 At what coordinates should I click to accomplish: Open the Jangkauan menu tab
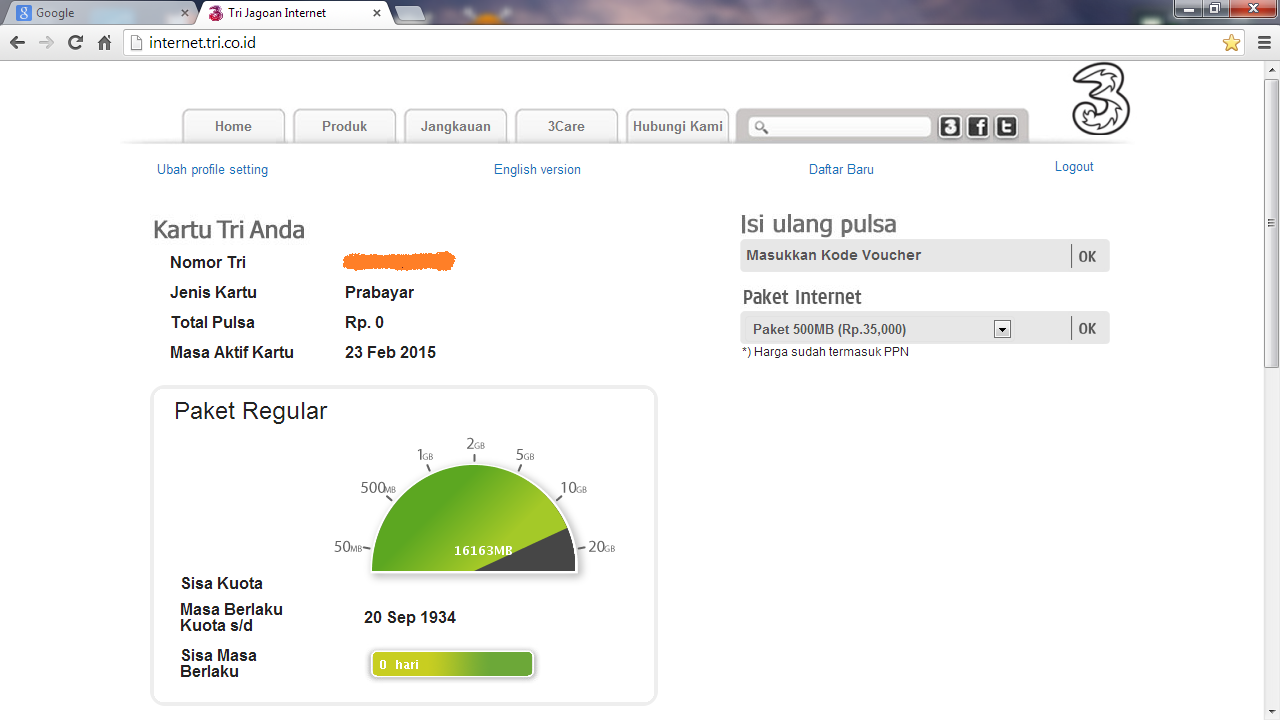(x=455, y=126)
